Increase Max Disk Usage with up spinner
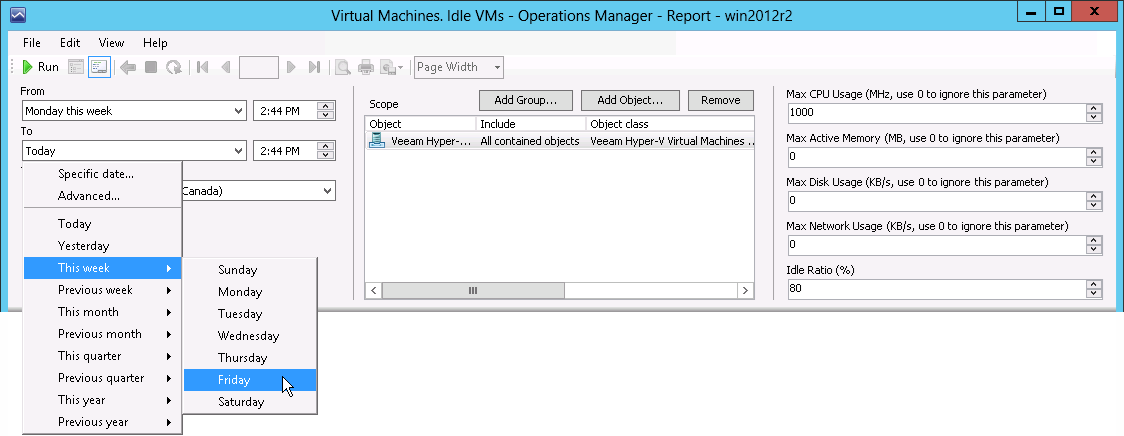The image size is (1124, 436). pos(1093,196)
